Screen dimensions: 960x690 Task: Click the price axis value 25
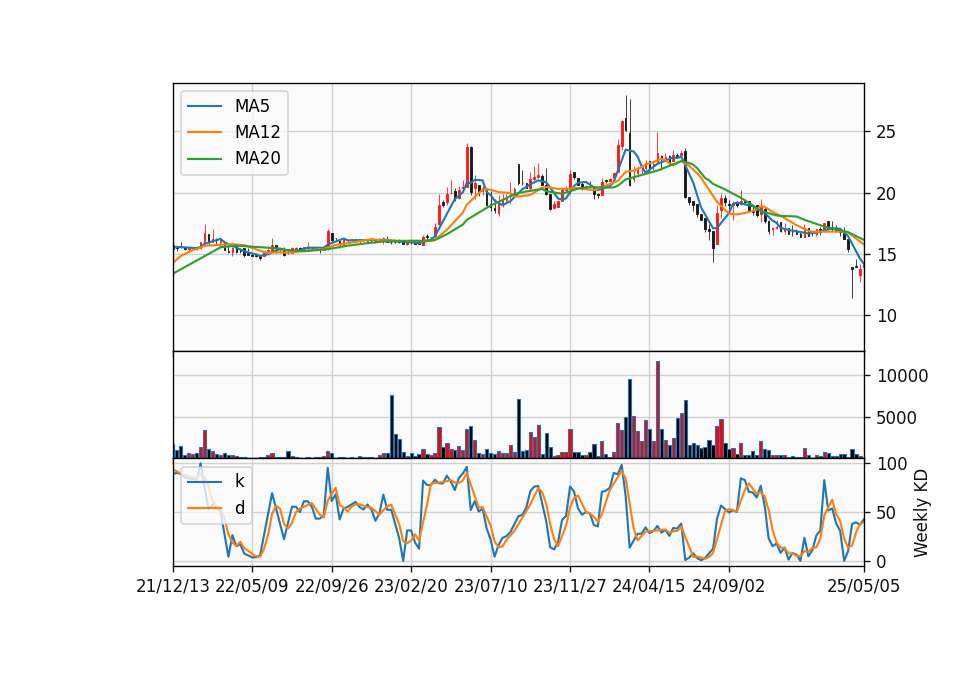(886, 132)
